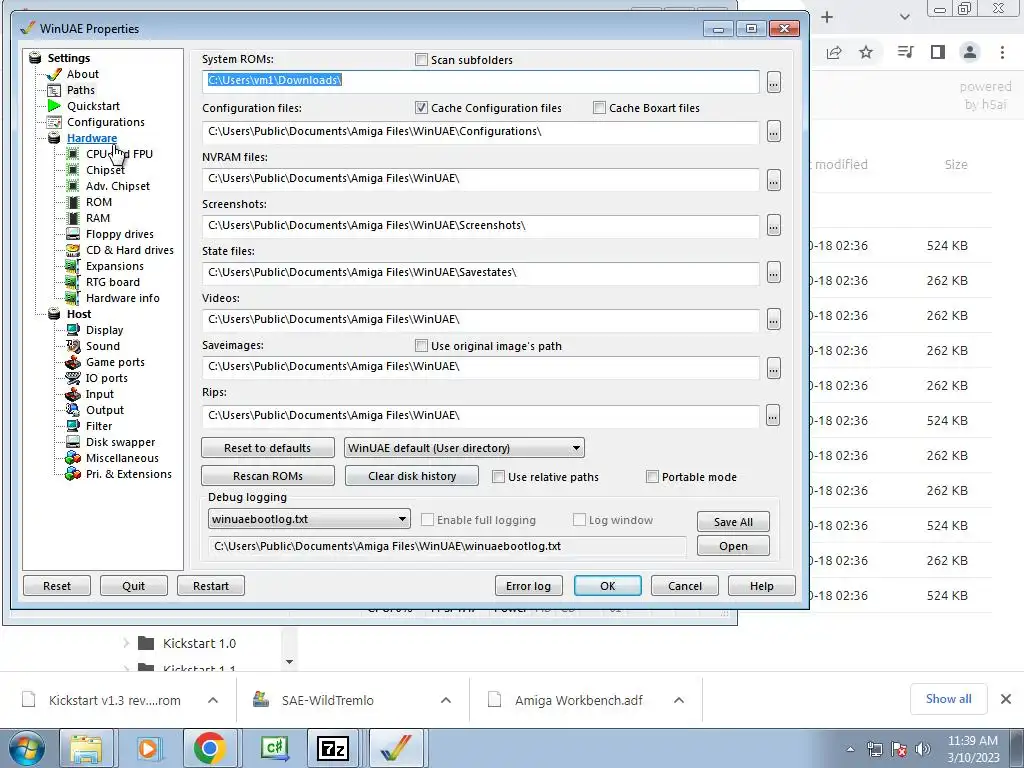
Task: Toggle Cache Configuration files checkbox
Action: 421,108
